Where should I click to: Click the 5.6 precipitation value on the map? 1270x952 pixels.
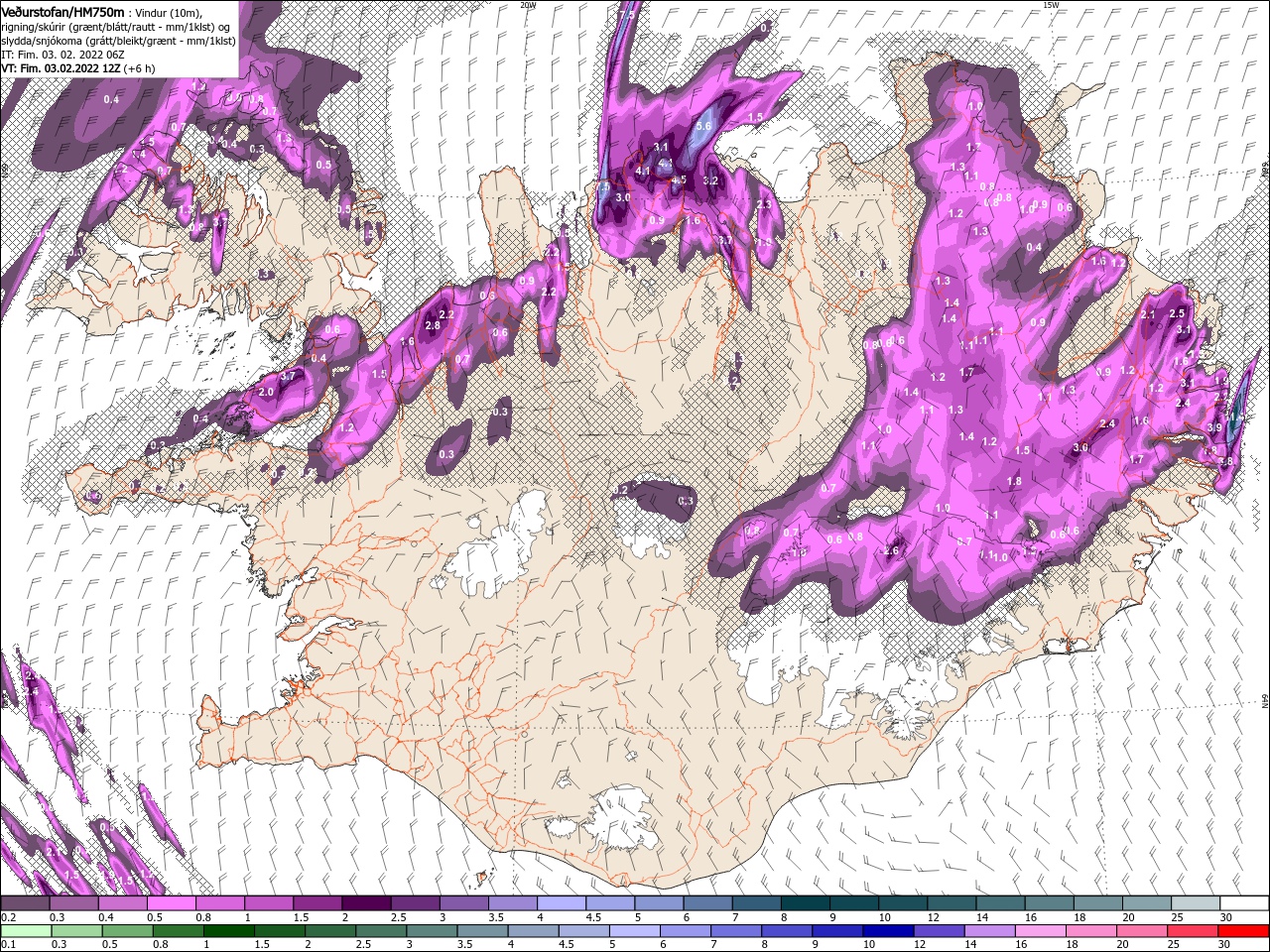705,126
